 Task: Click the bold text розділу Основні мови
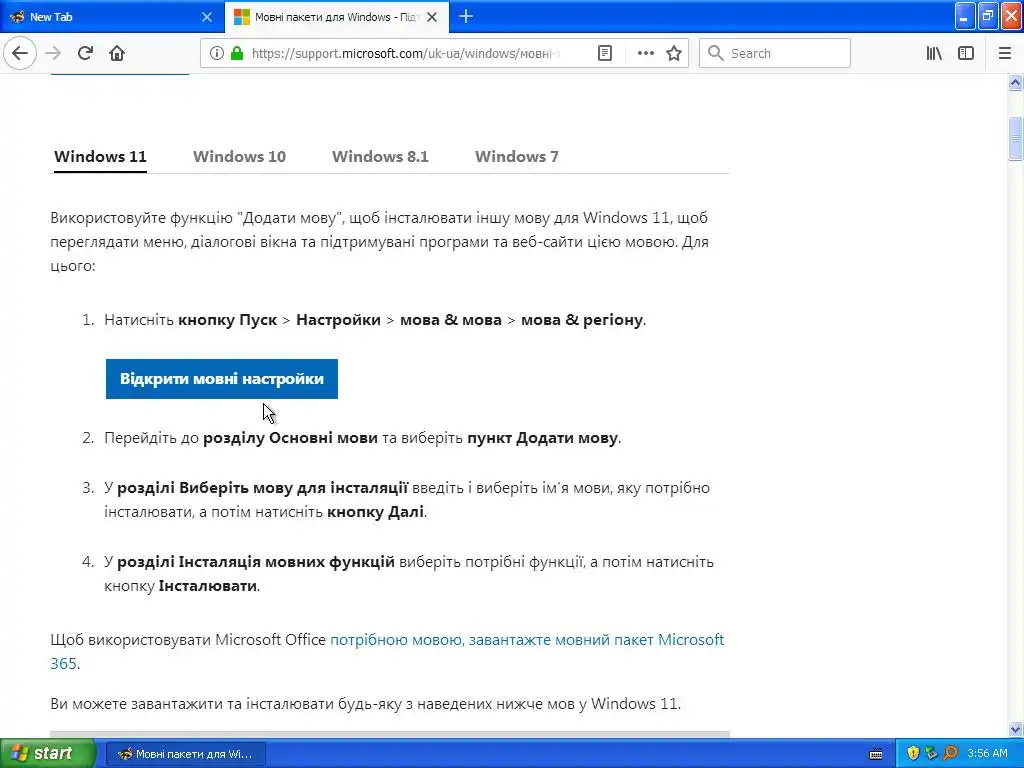click(x=291, y=438)
